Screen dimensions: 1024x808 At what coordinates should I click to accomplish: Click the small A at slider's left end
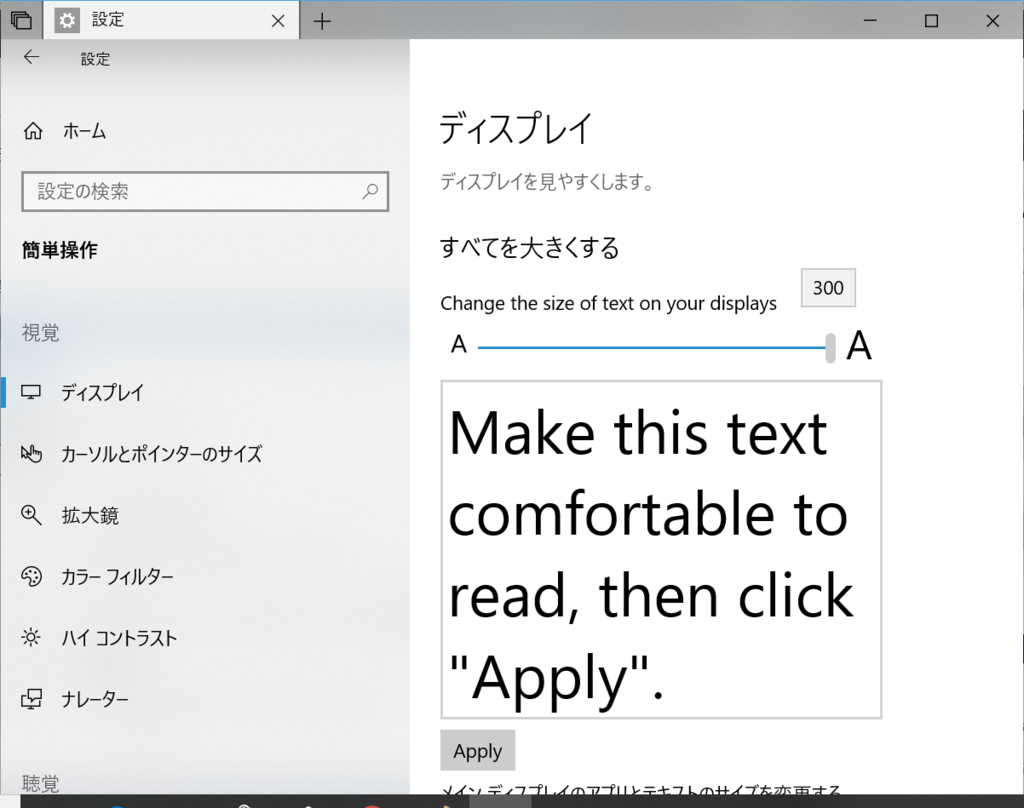coord(459,345)
